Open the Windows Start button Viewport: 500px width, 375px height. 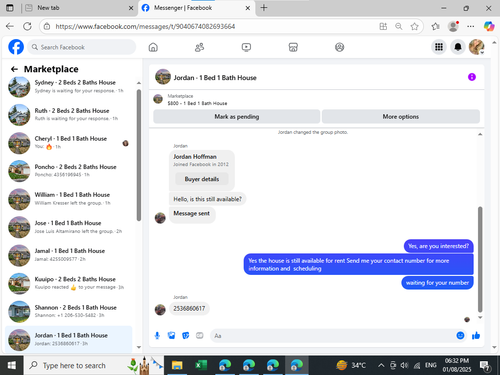11,365
